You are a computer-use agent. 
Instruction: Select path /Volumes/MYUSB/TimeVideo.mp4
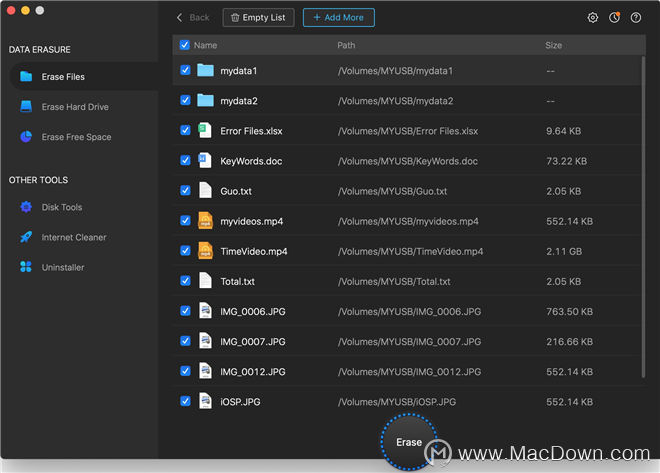click(410, 251)
